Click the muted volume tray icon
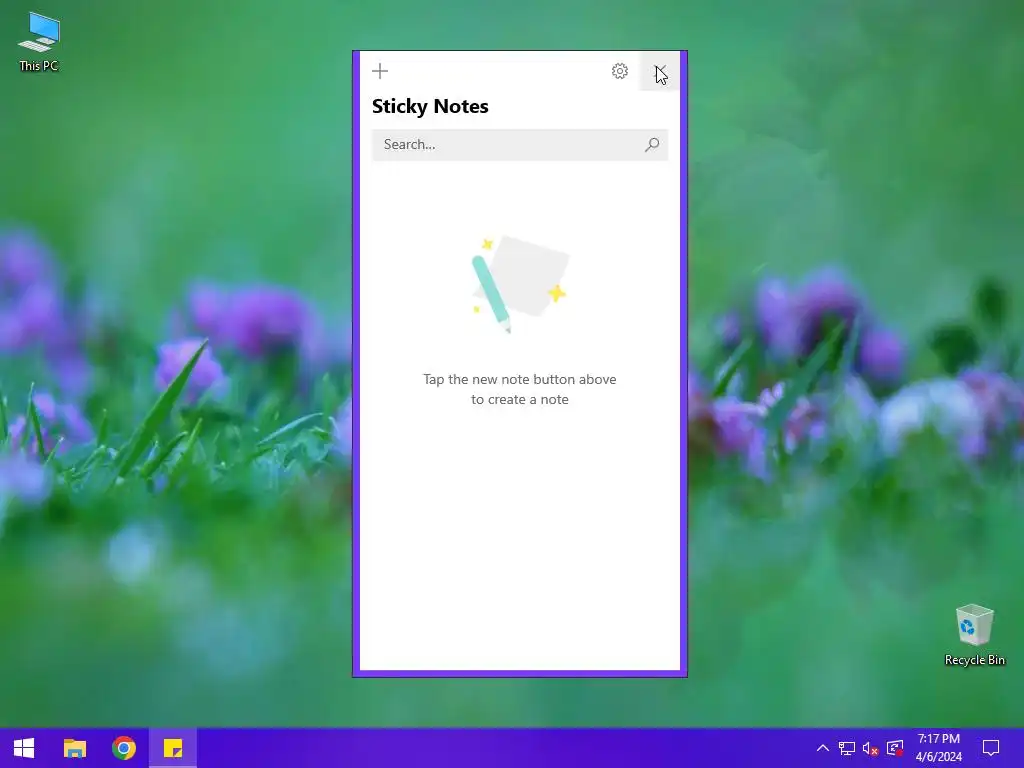The image size is (1024, 768). click(870, 748)
